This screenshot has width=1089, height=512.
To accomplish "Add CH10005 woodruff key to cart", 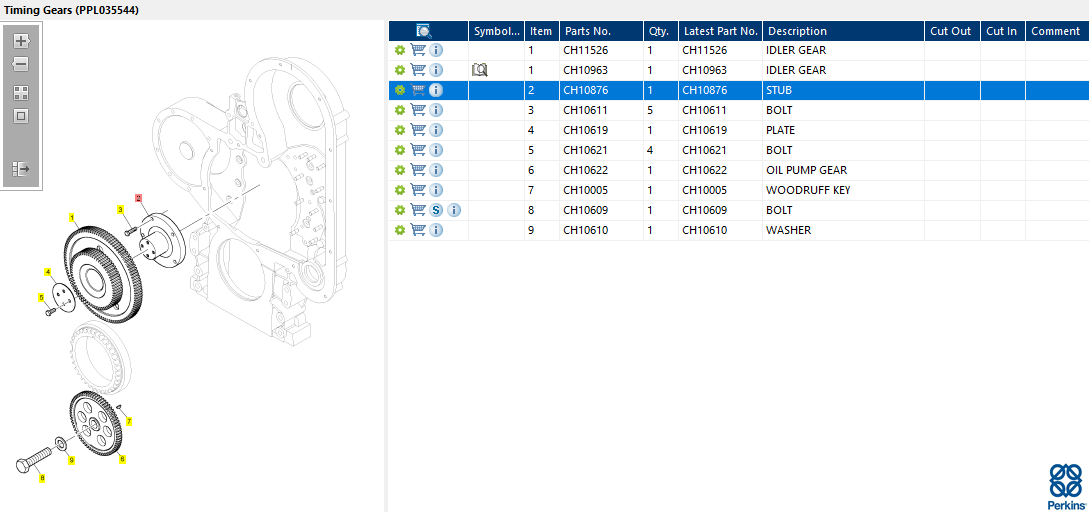I will point(418,190).
